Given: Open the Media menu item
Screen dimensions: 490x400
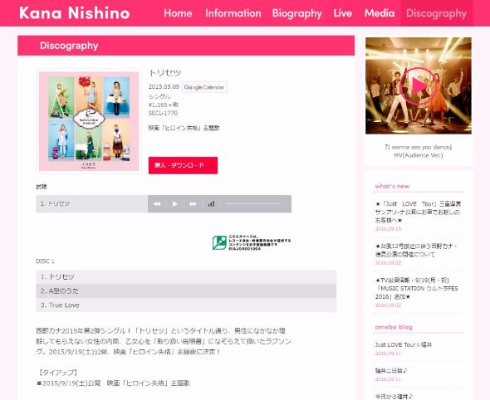Looking at the screenshot, I should [x=379, y=13].
